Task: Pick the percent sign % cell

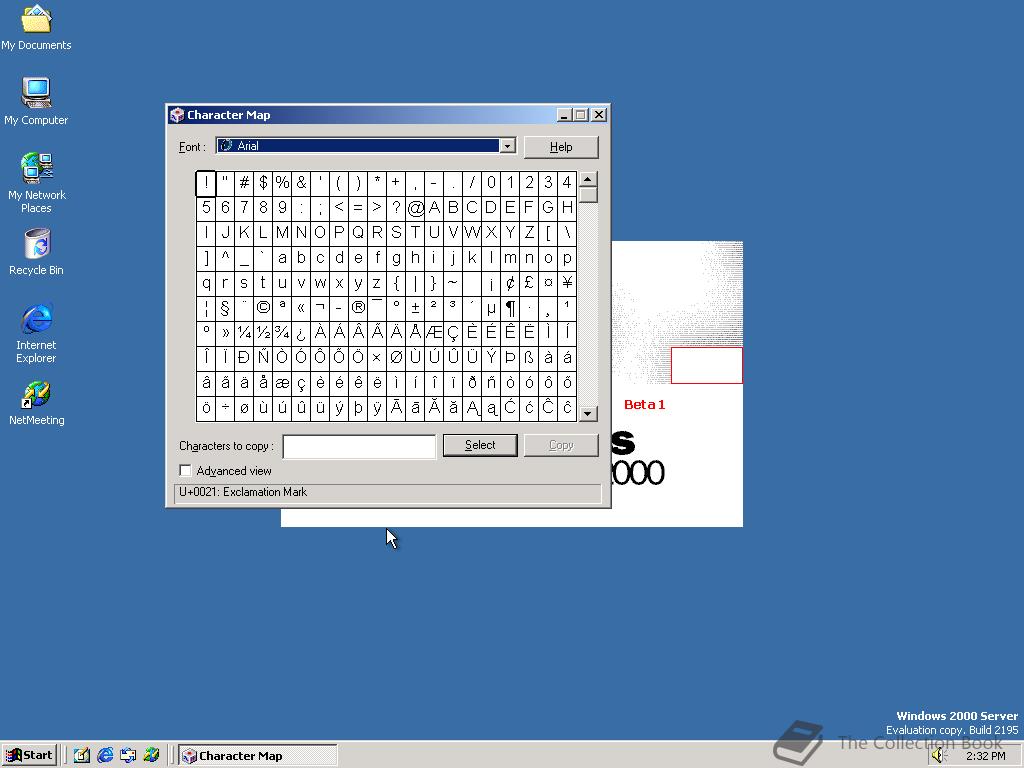Action: pos(282,184)
